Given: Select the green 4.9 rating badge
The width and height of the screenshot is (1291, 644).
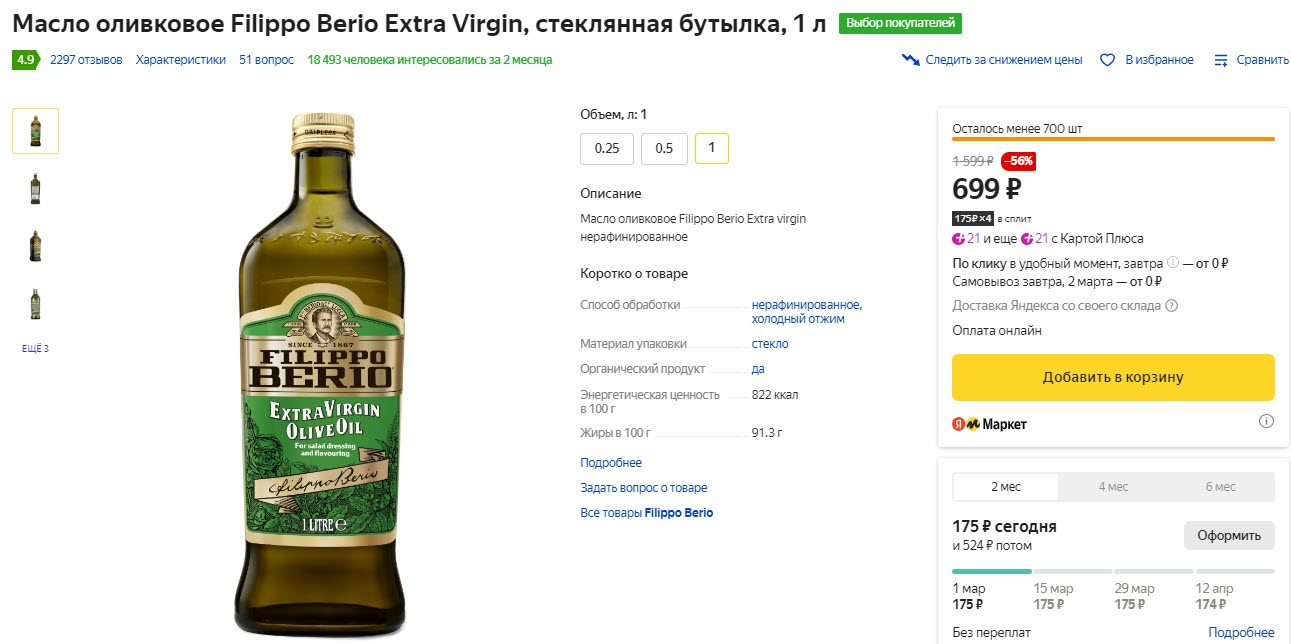Looking at the screenshot, I should (x=24, y=59).
